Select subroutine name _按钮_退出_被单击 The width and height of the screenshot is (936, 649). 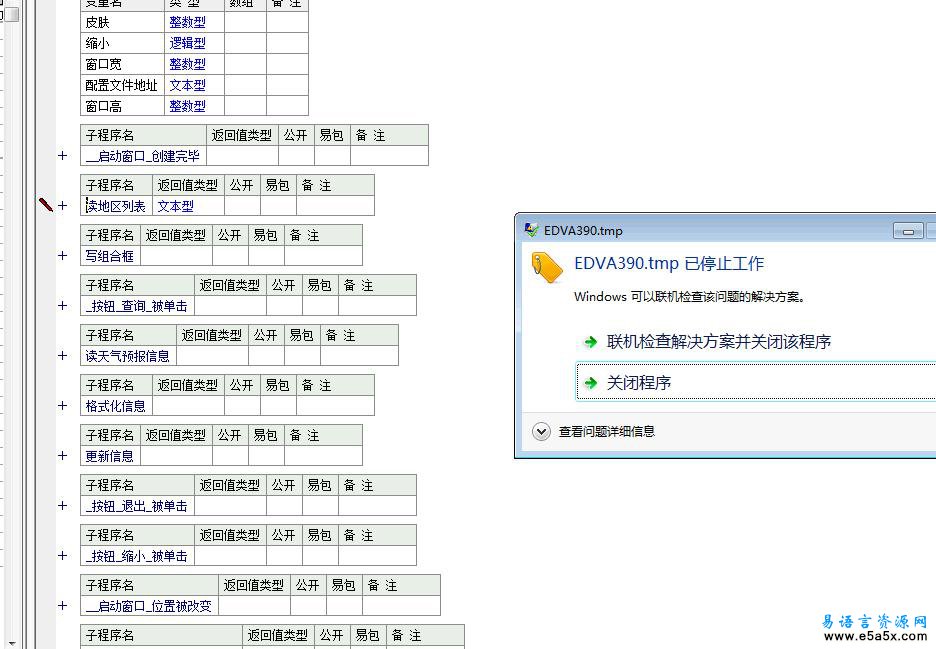click(x=137, y=506)
